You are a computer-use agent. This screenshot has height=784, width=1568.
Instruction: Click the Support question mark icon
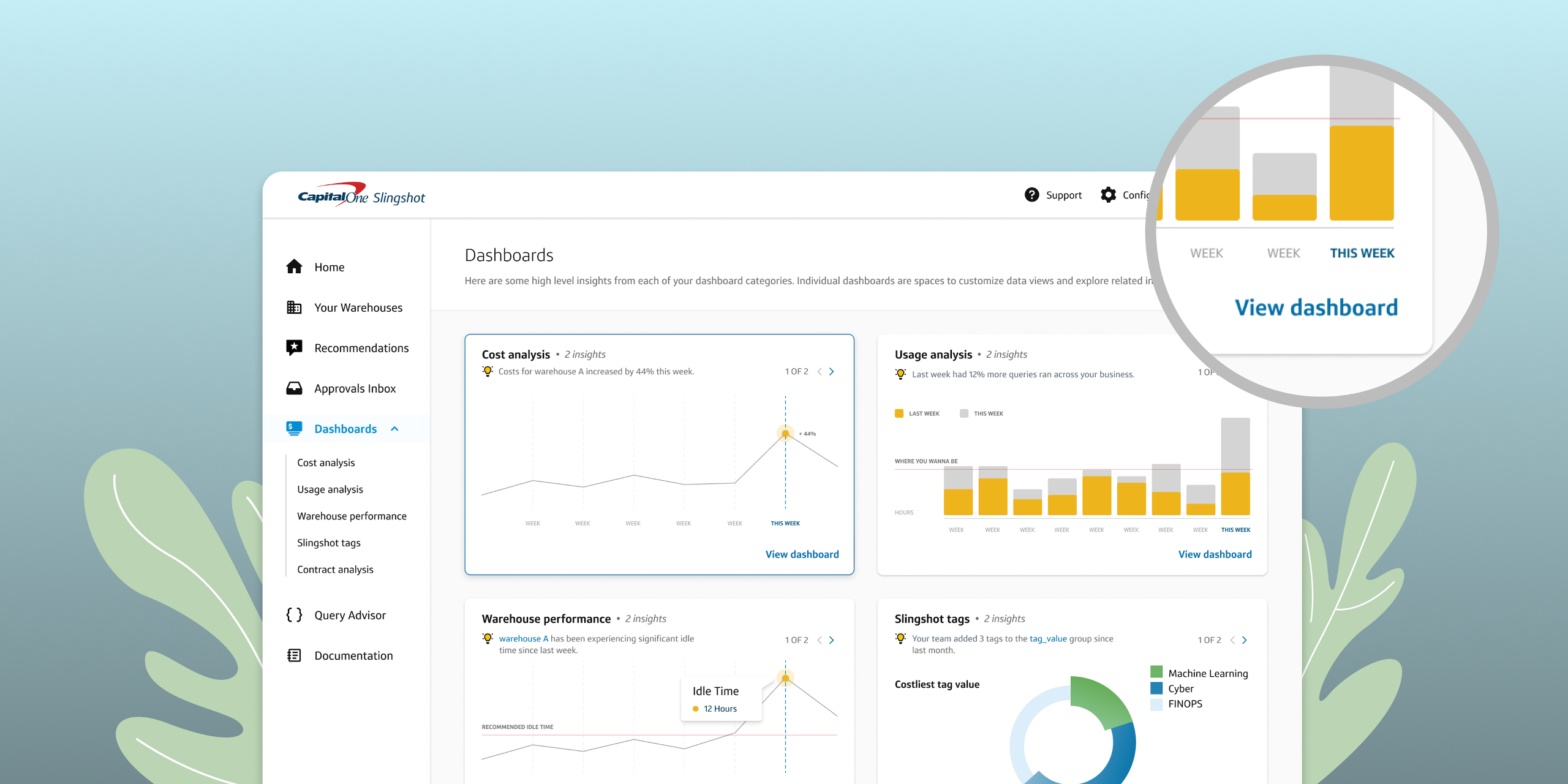[1032, 195]
